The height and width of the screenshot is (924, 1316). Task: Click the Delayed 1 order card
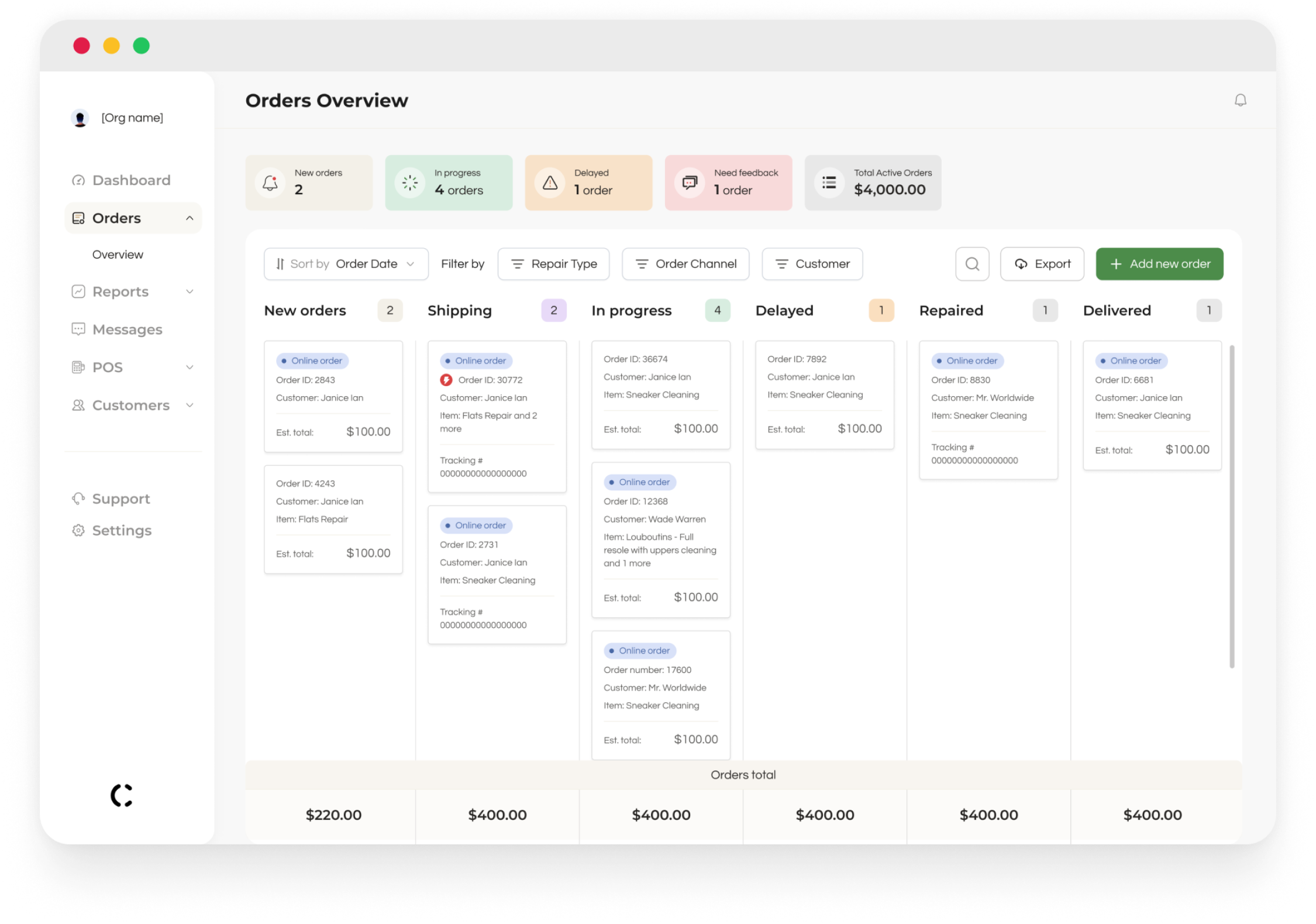[x=588, y=183]
